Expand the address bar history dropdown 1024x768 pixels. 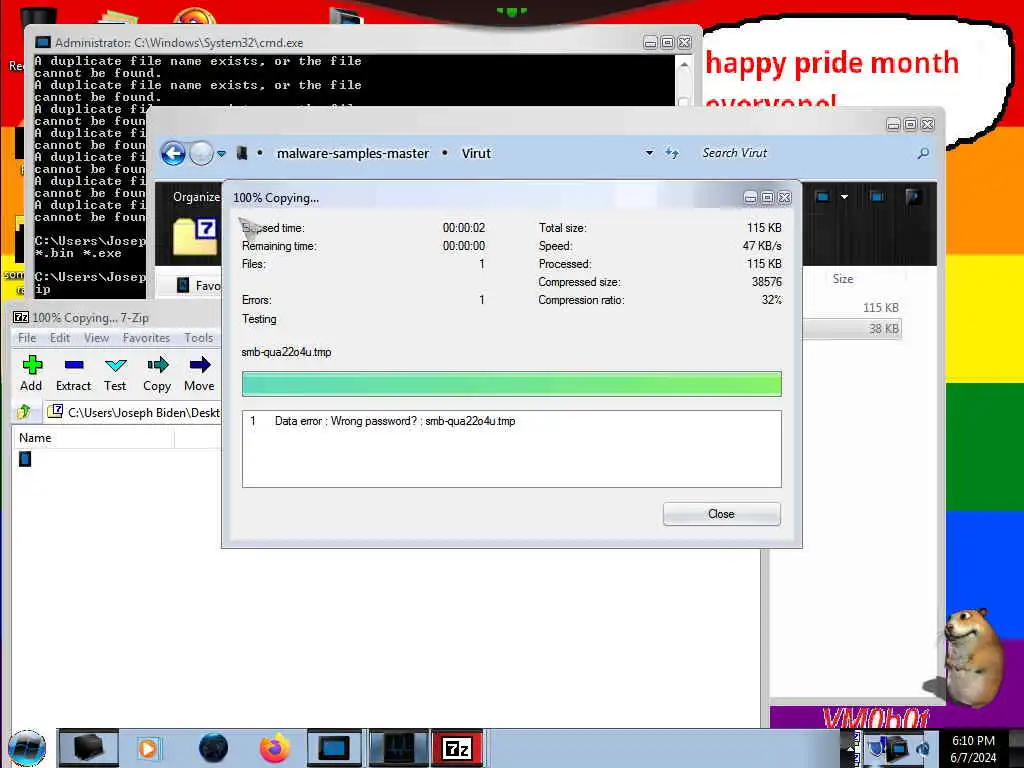click(649, 153)
